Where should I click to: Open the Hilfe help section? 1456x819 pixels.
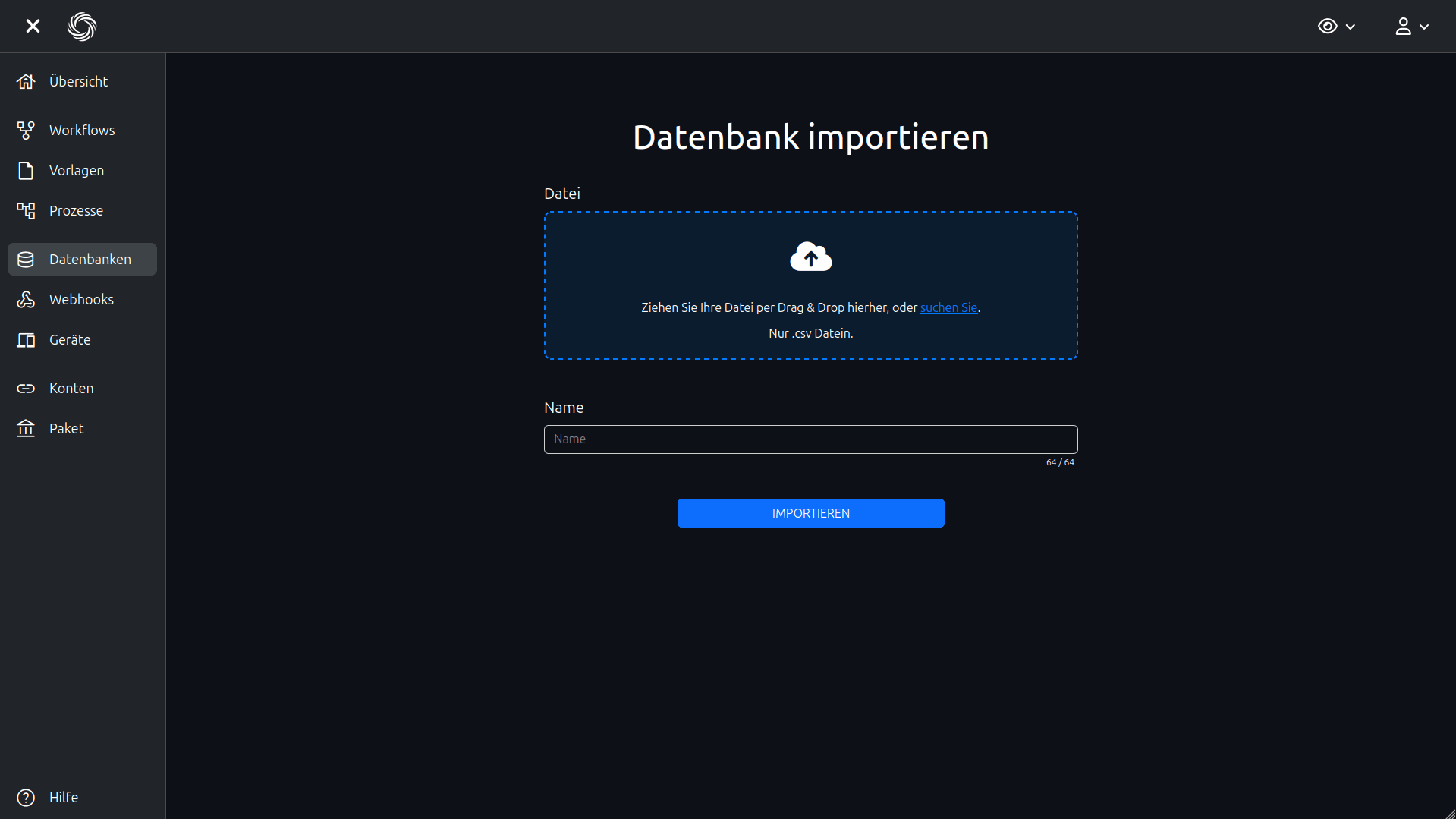point(64,797)
